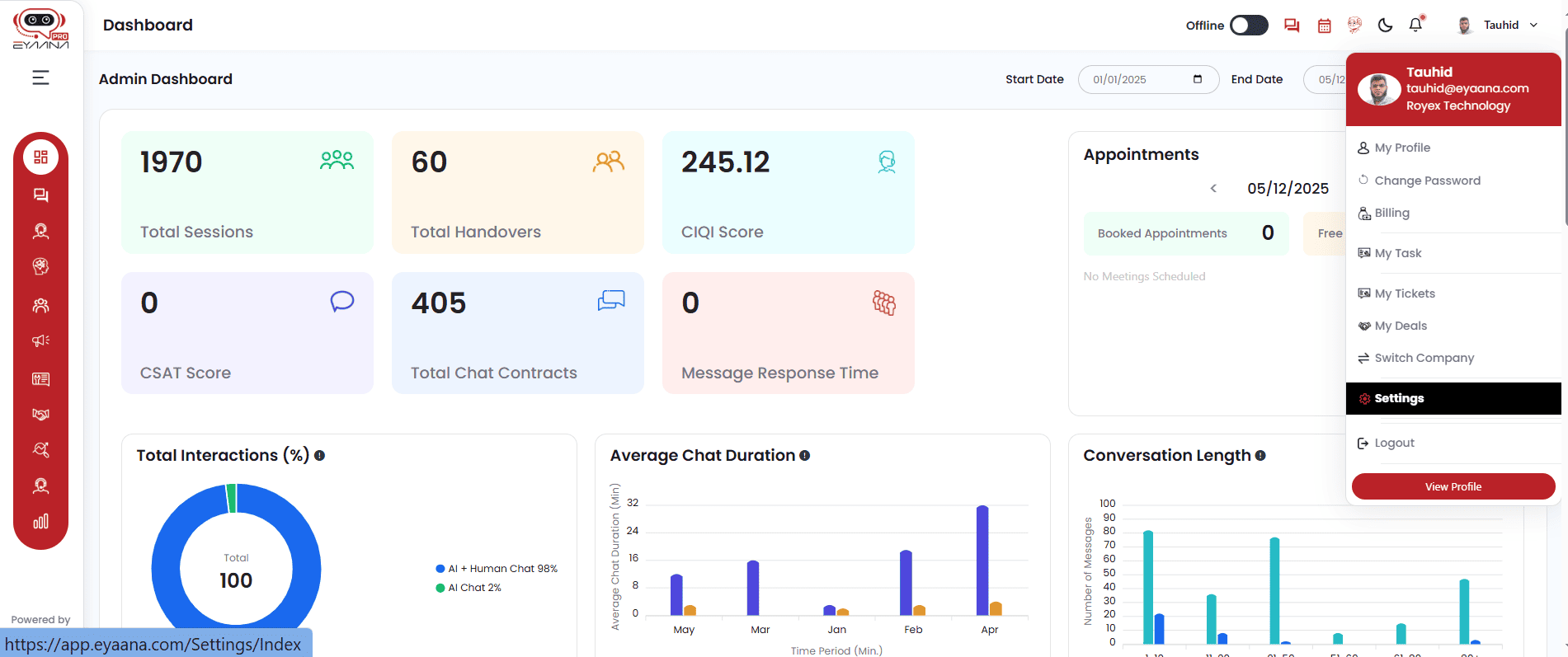
Task: Open the bar chart reports sidebar icon
Action: click(40, 521)
